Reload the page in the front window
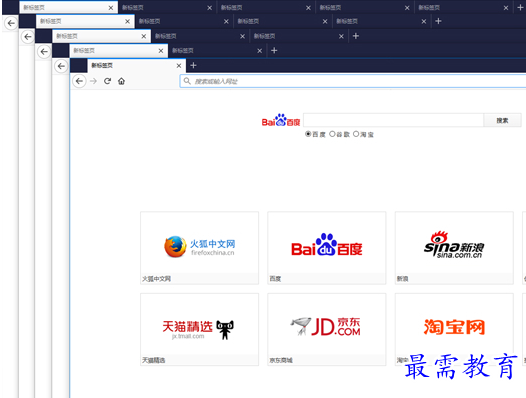This screenshot has width=526, height=398. (107, 81)
